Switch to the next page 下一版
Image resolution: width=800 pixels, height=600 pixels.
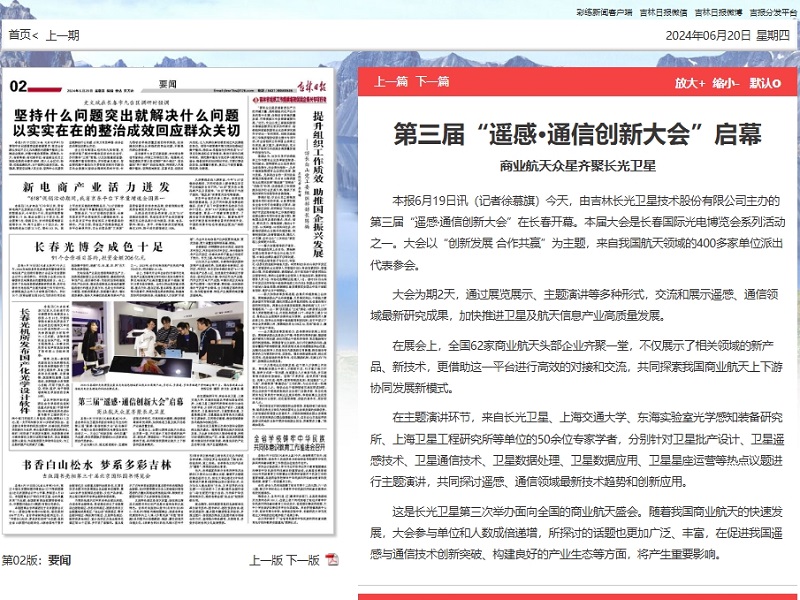[x=302, y=560]
